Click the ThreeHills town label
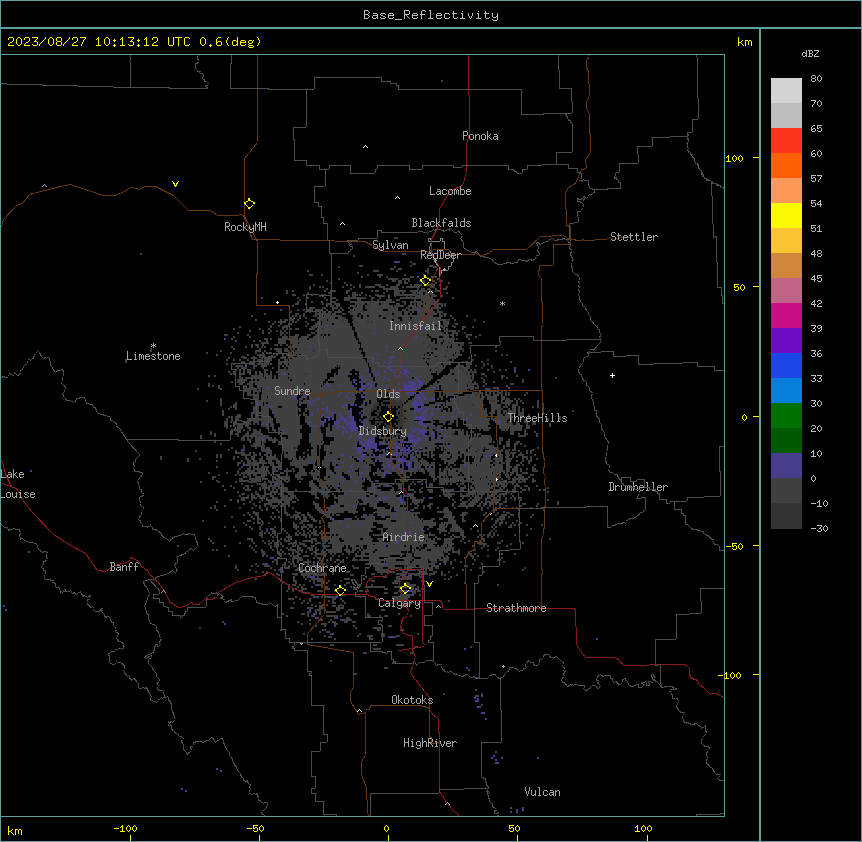The width and height of the screenshot is (862, 842). 537,418
